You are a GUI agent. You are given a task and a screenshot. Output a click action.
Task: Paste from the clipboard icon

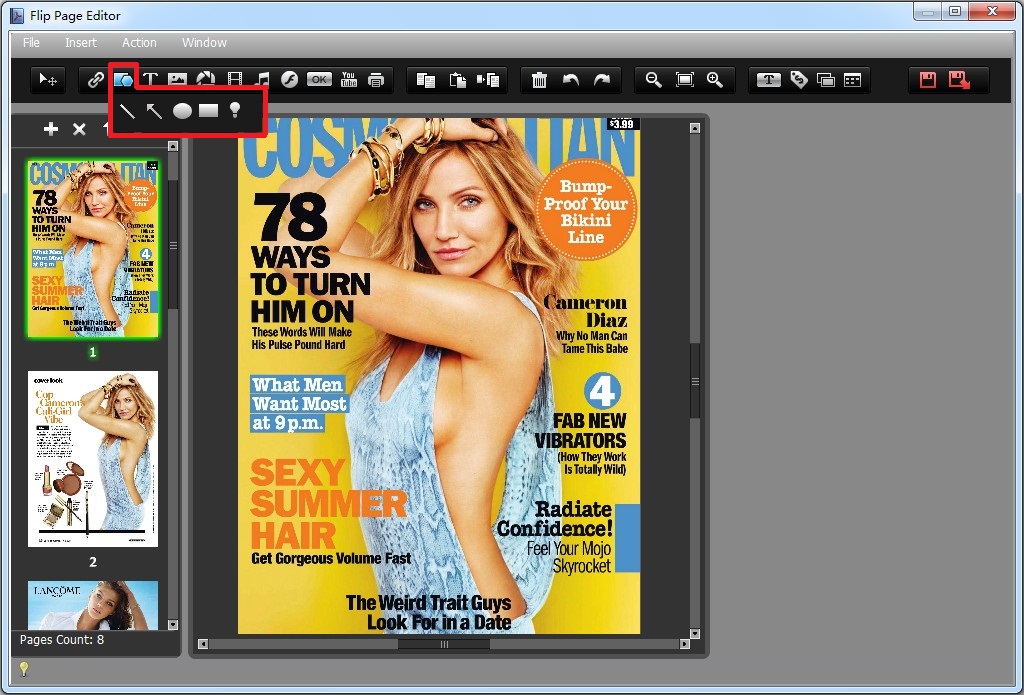tap(458, 80)
